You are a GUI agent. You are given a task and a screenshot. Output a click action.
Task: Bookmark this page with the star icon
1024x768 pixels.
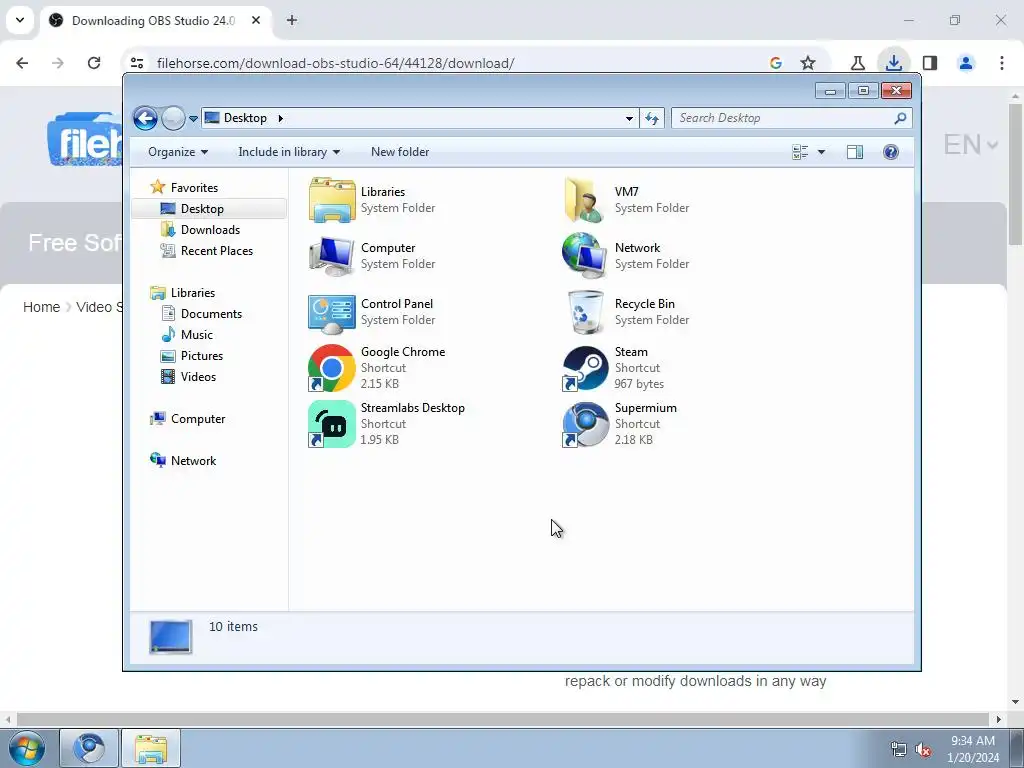point(808,63)
